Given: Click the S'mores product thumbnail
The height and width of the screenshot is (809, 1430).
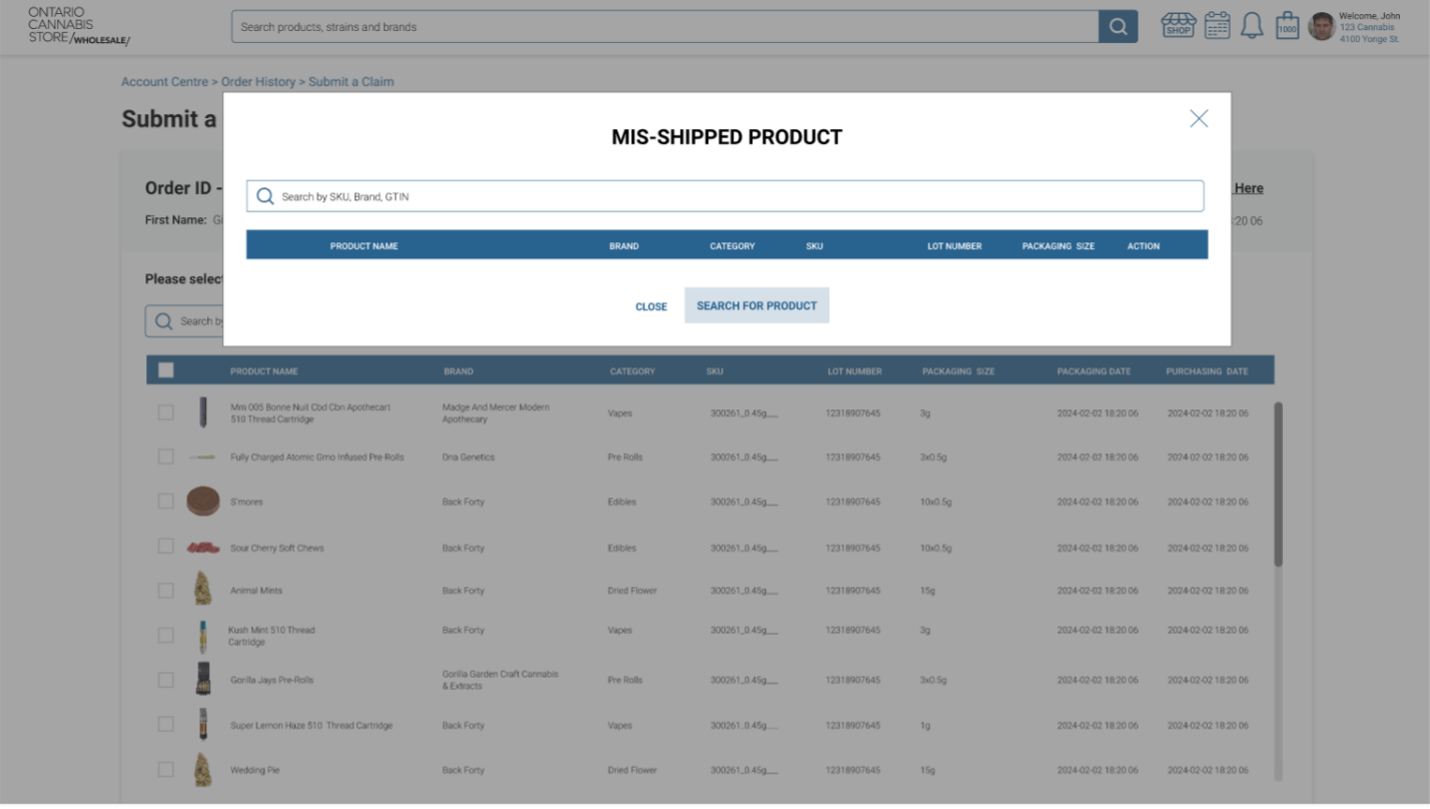Looking at the screenshot, I should (x=203, y=501).
